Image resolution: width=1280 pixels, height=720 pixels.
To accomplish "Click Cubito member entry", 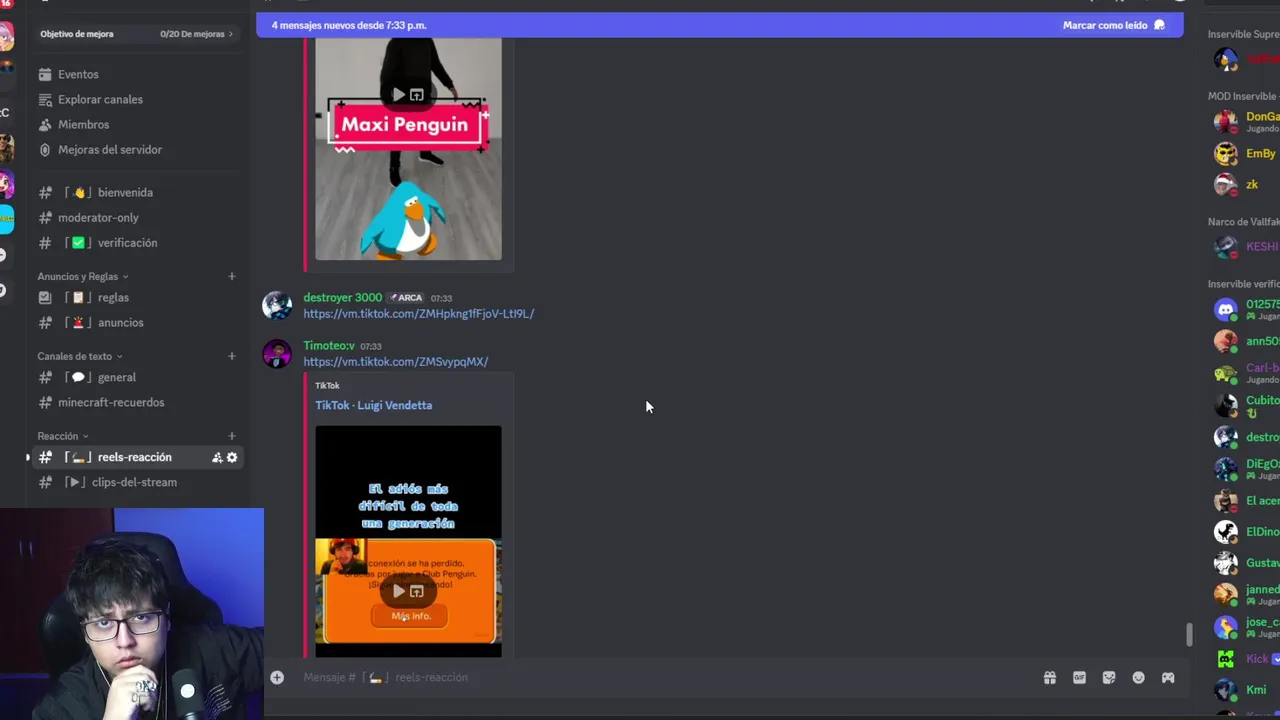I will point(1245,405).
